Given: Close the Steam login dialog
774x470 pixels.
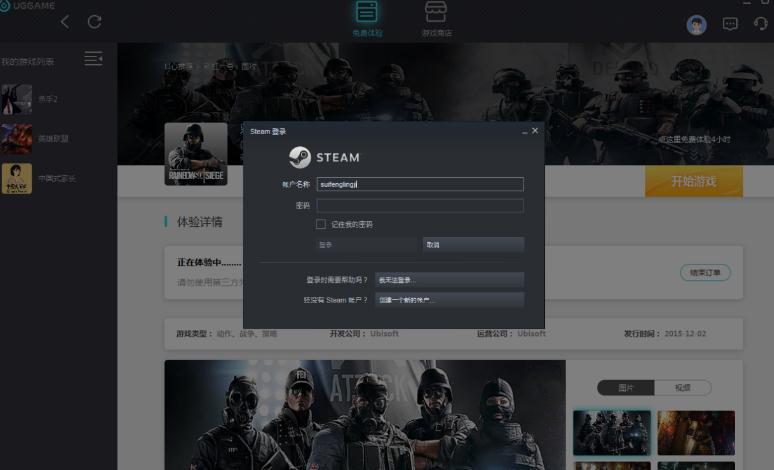Looking at the screenshot, I should coord(535,131).
